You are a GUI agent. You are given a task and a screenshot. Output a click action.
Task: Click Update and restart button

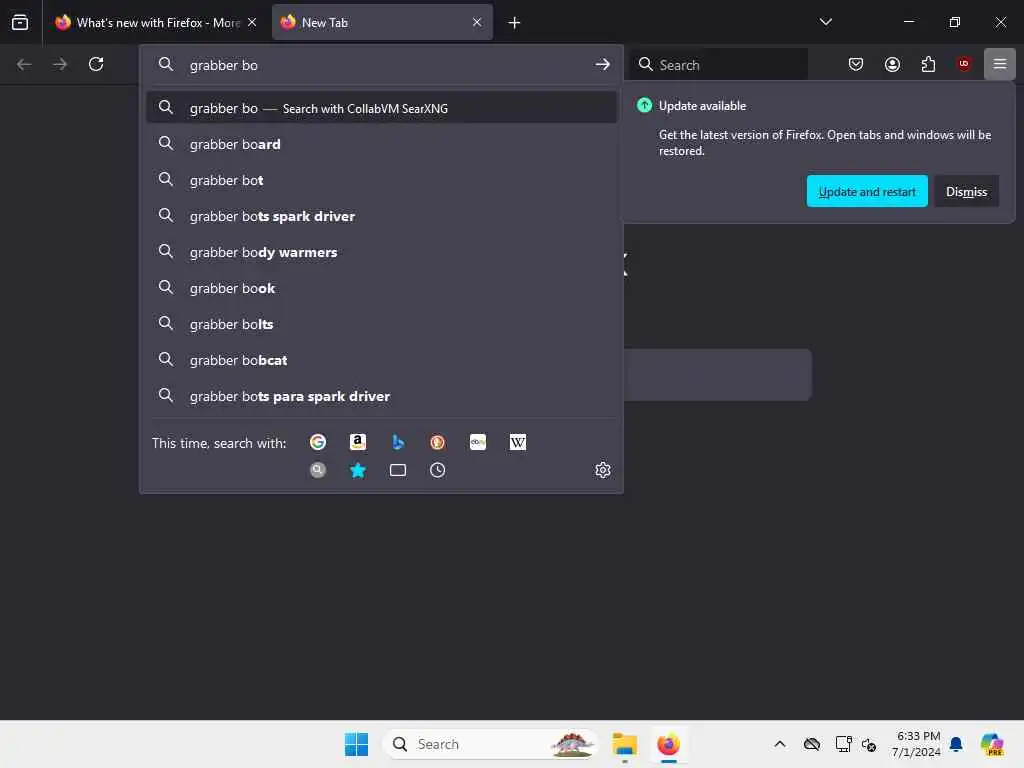pos(867,191)
